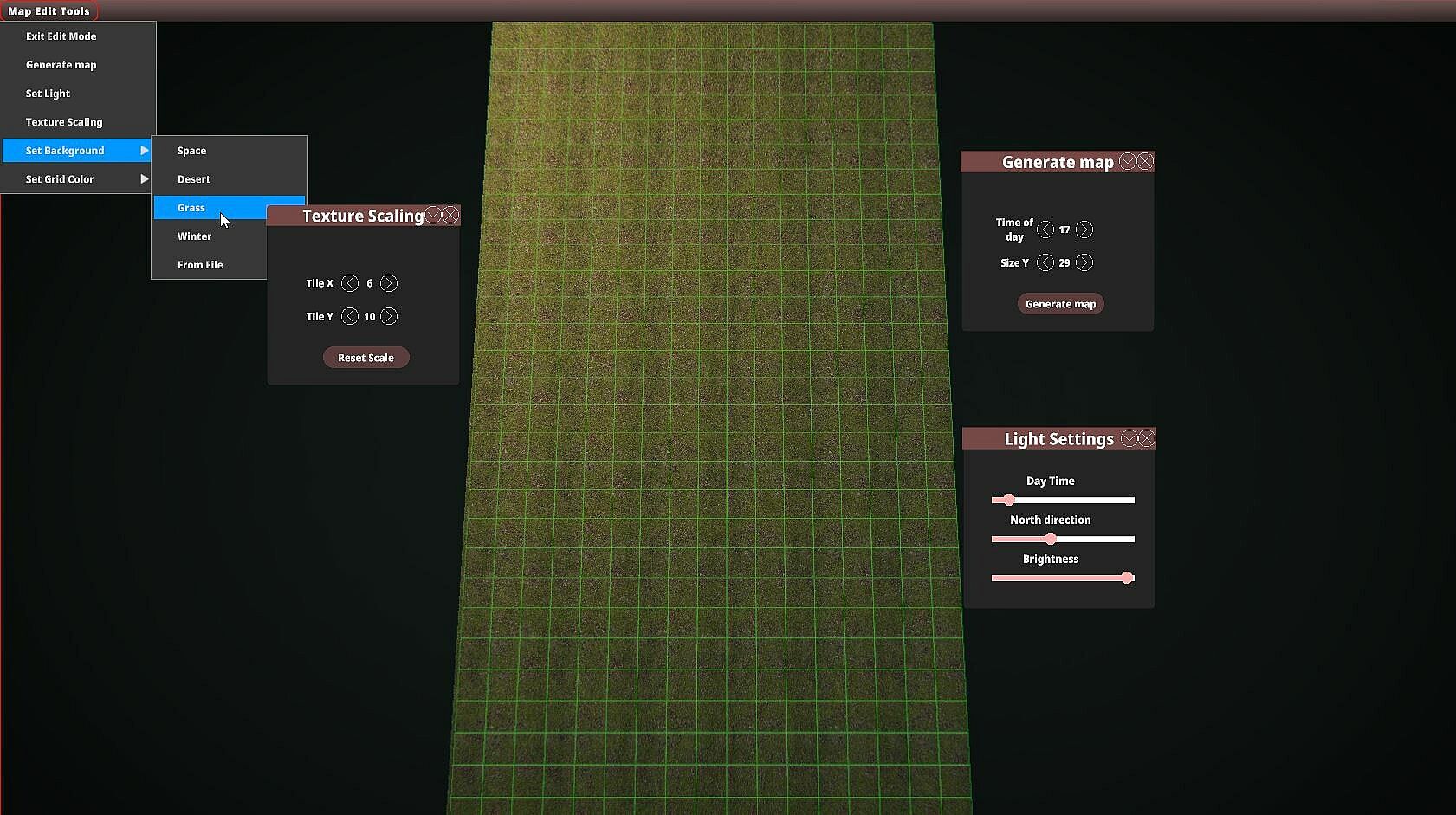
Task: Choose Desert background option
Action: [230, 179]
